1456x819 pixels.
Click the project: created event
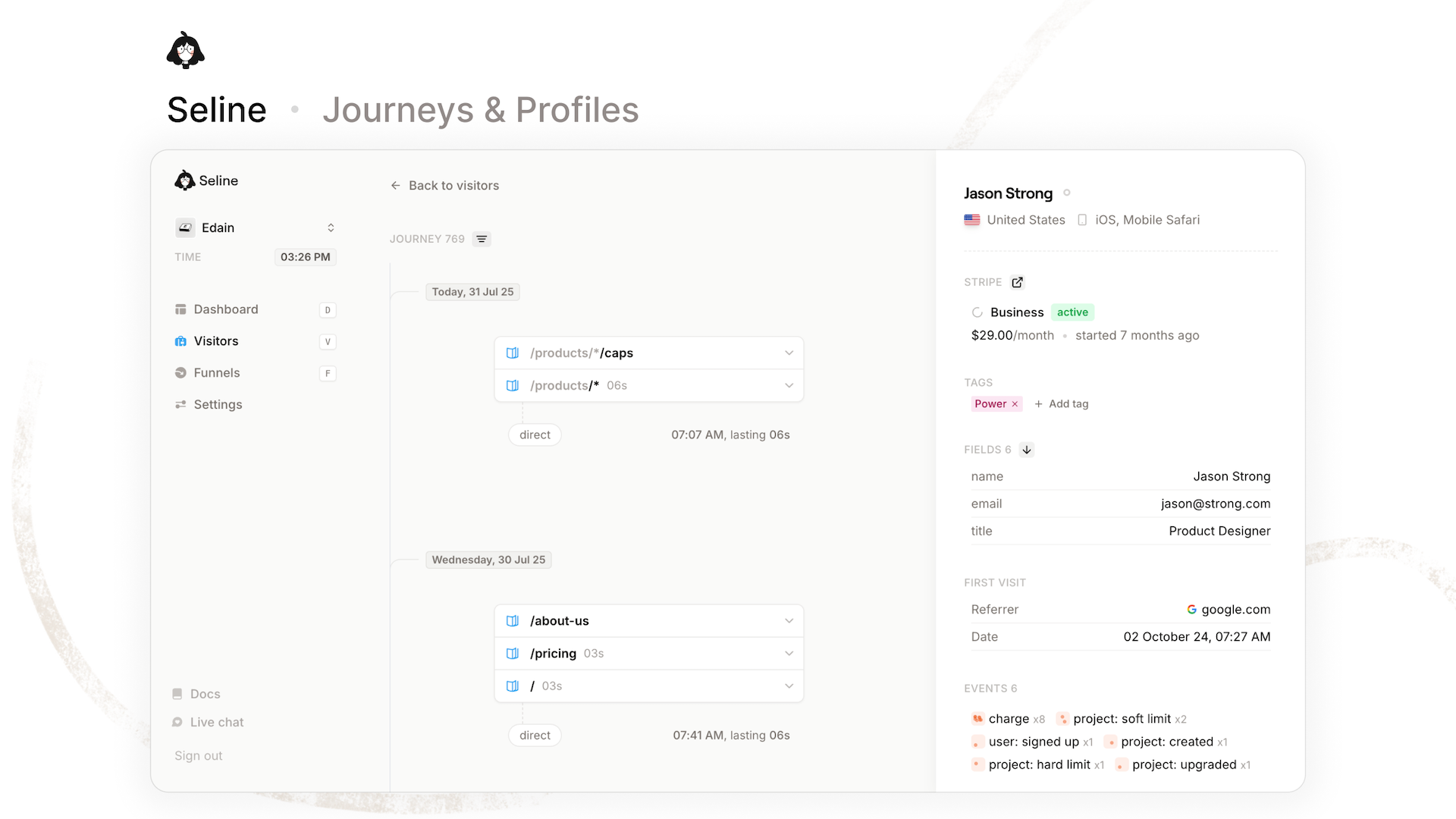tap(1166, 742)
